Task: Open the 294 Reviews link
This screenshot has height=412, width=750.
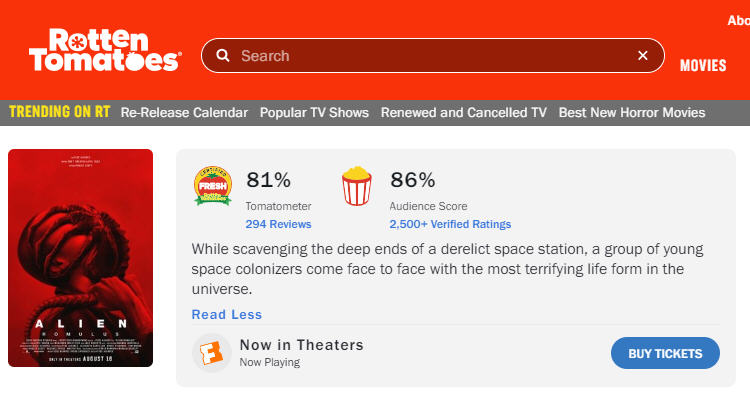Action: [278, 224]
